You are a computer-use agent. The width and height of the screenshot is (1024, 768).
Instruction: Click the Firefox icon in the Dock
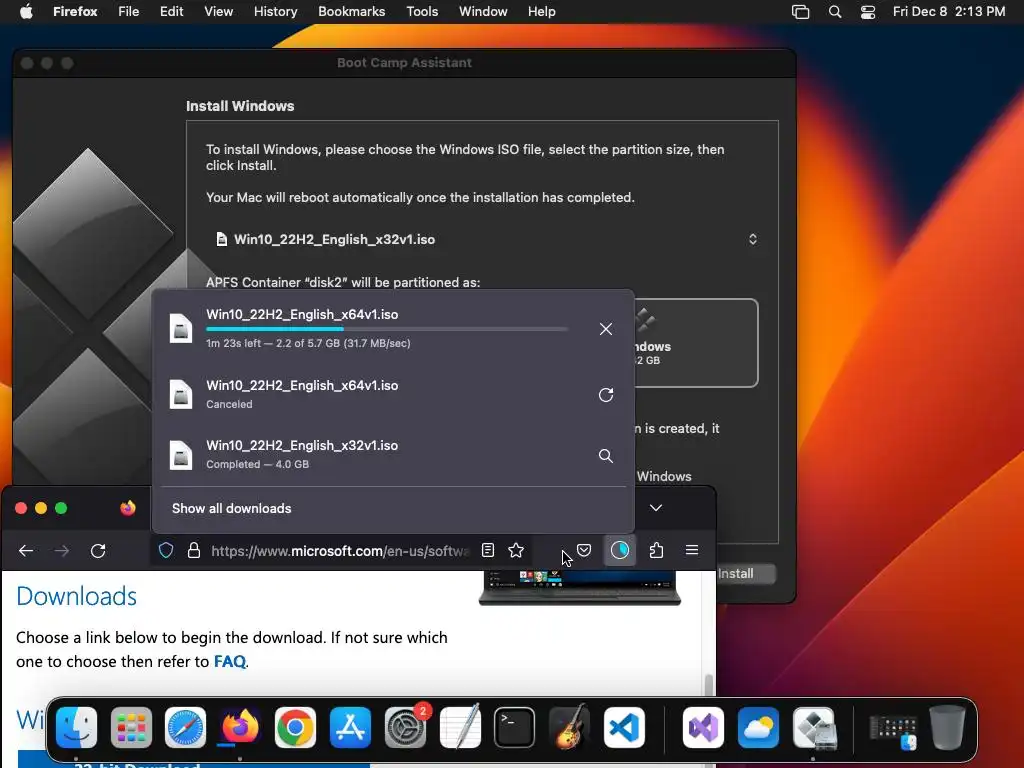(x=240, y=727)
